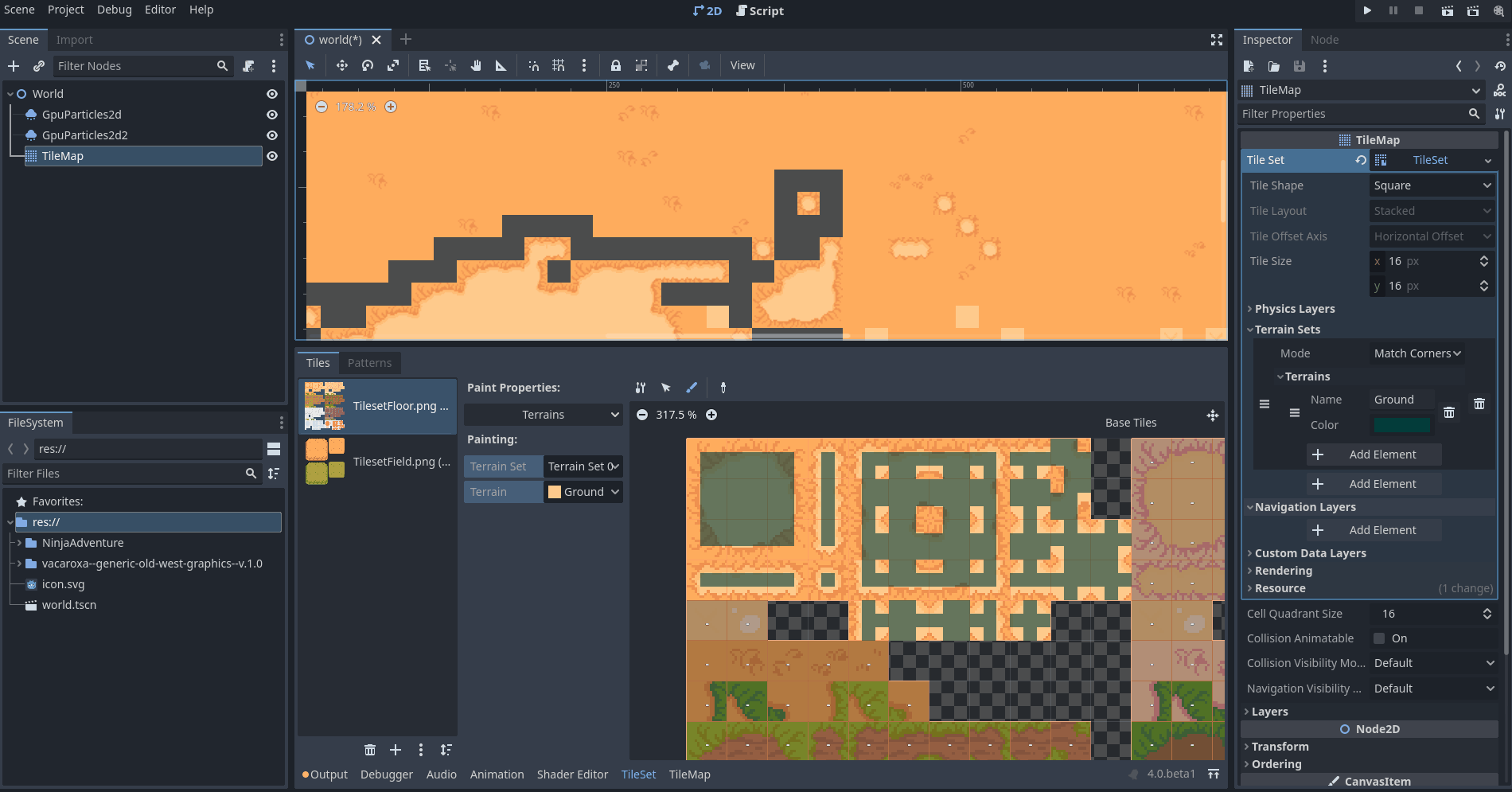Viewport: 1512px width, 792px height.
Task: Switch to the Patterns tab
Action: [x=369, y=362]
